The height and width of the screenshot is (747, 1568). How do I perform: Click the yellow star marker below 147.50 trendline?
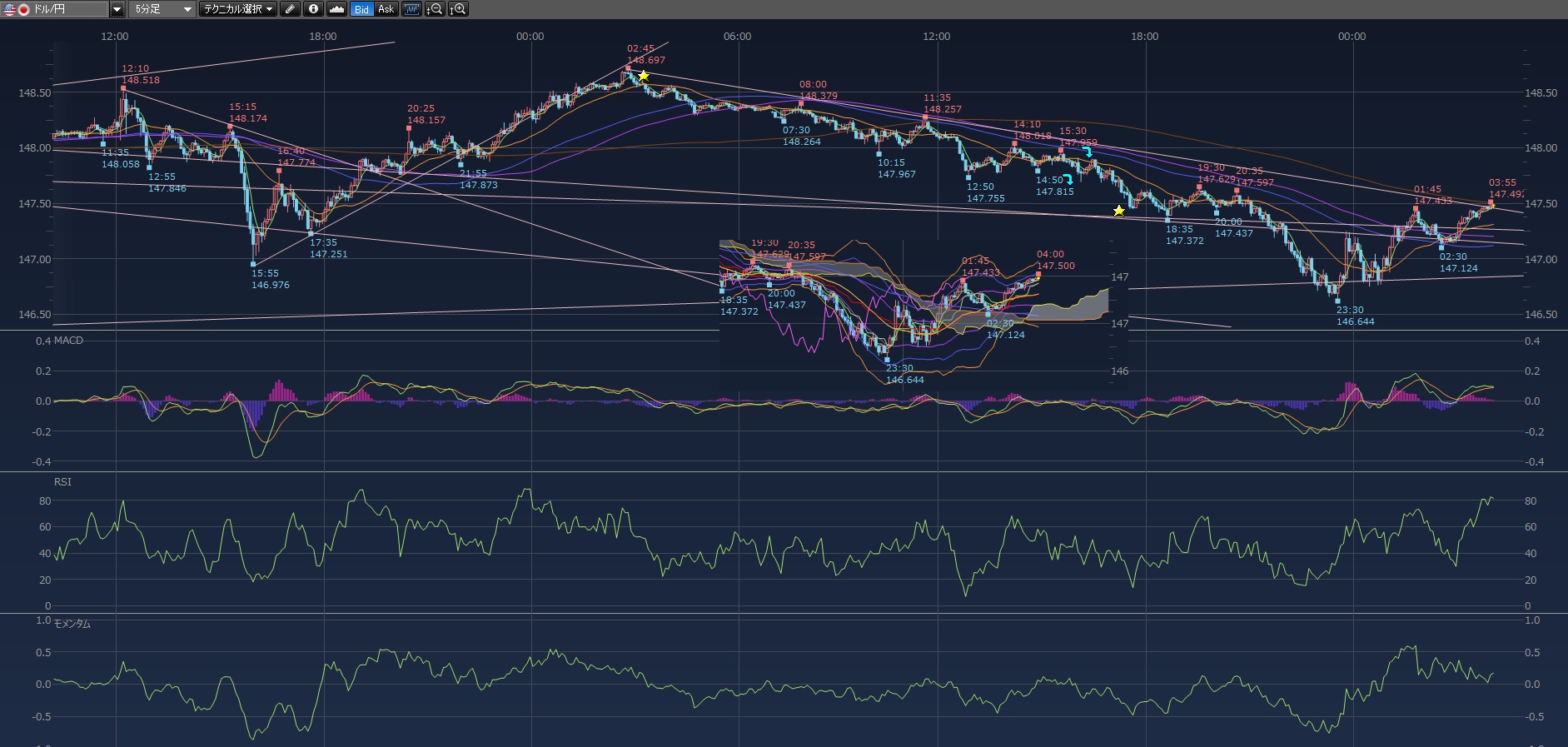pos(1119,211)
